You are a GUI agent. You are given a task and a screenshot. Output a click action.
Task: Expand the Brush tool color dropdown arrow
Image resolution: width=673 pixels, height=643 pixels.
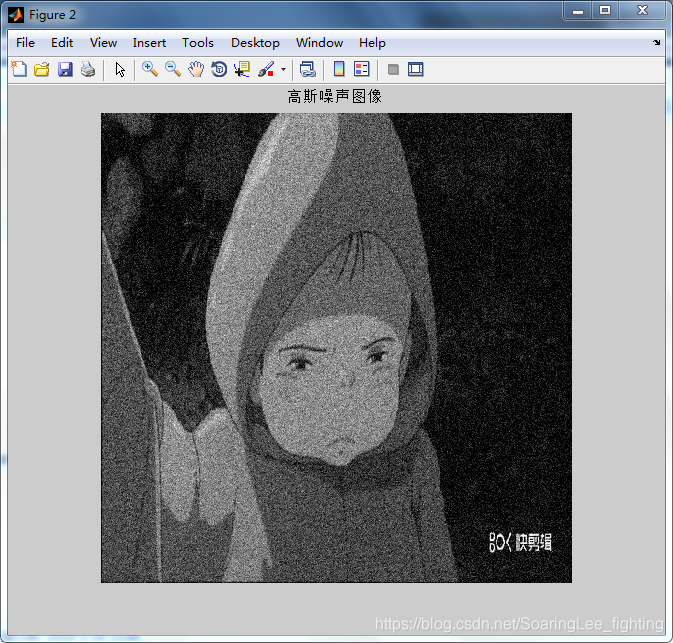coord(283,69)
